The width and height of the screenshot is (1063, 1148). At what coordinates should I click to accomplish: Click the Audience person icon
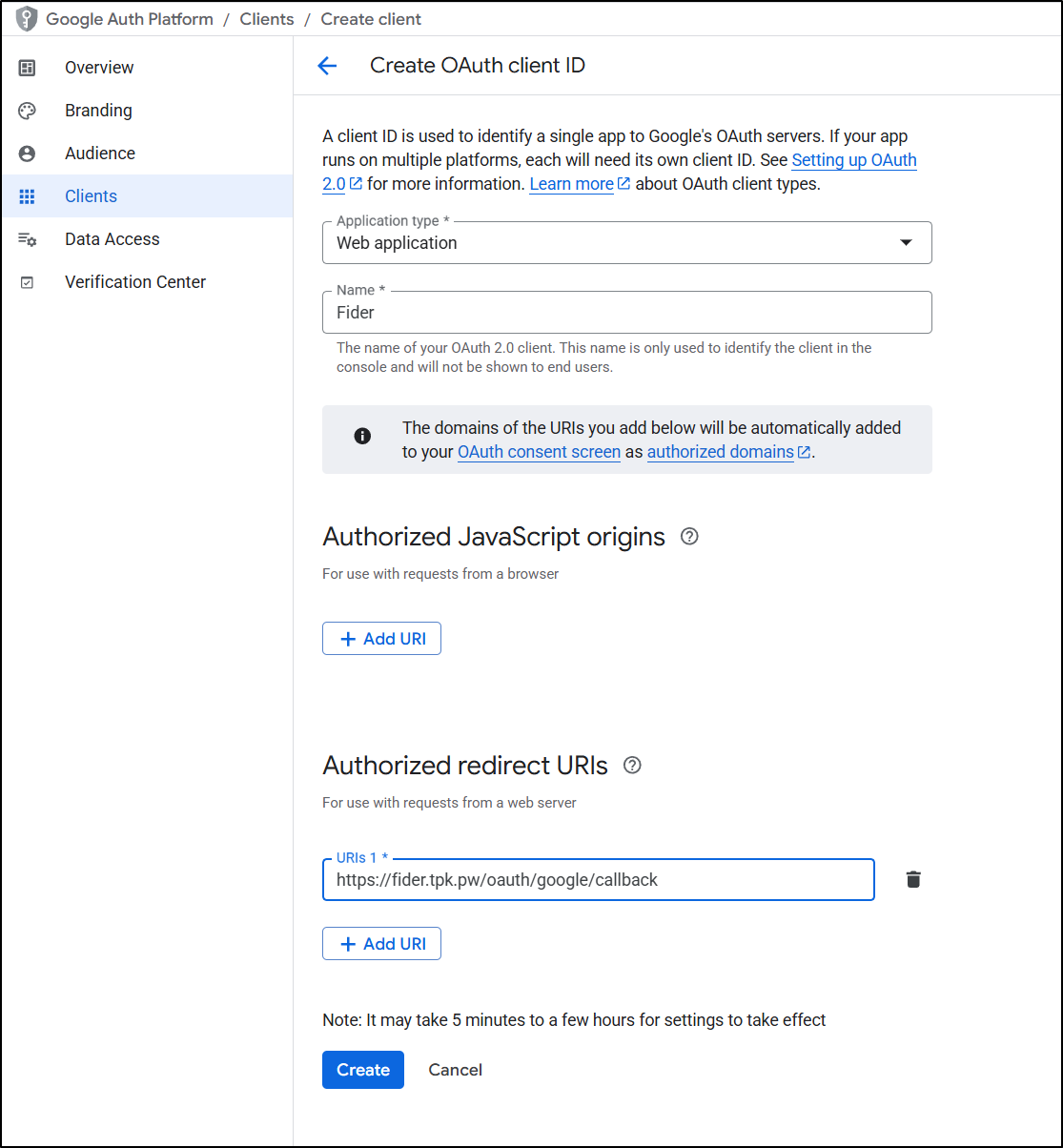27,154
